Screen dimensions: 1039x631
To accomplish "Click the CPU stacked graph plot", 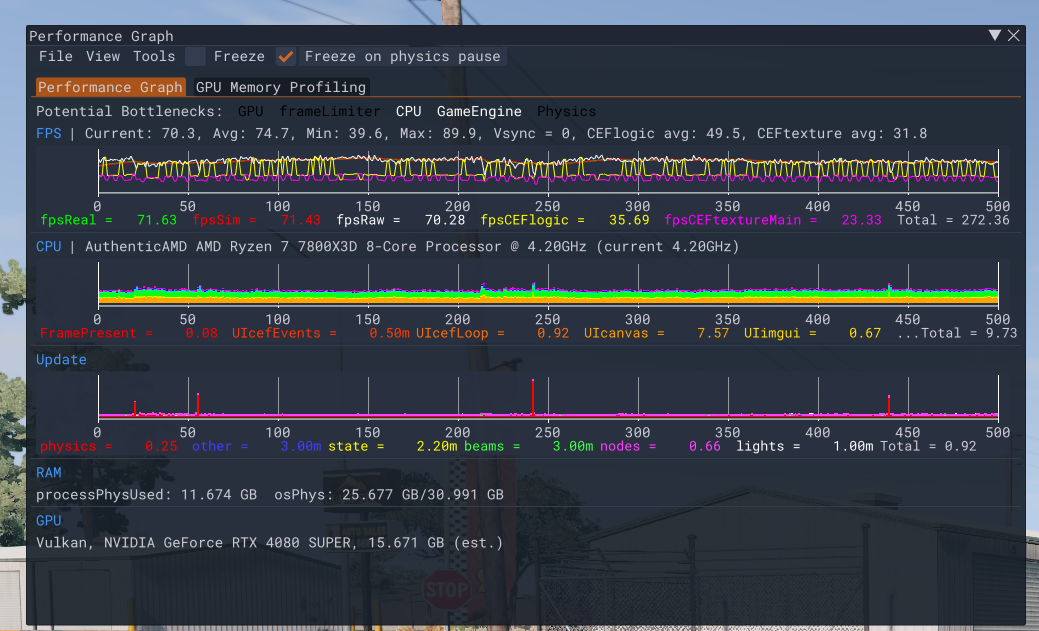I will point(548,284).
